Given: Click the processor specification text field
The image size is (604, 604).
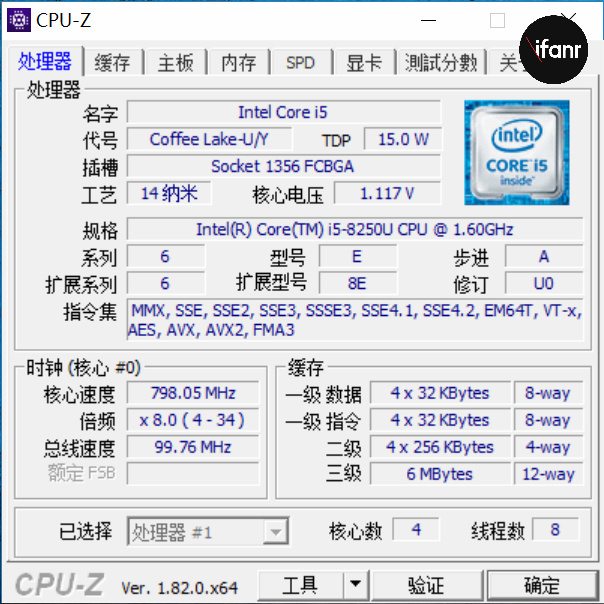Looking at the screenshot, I should coord(355,230).
